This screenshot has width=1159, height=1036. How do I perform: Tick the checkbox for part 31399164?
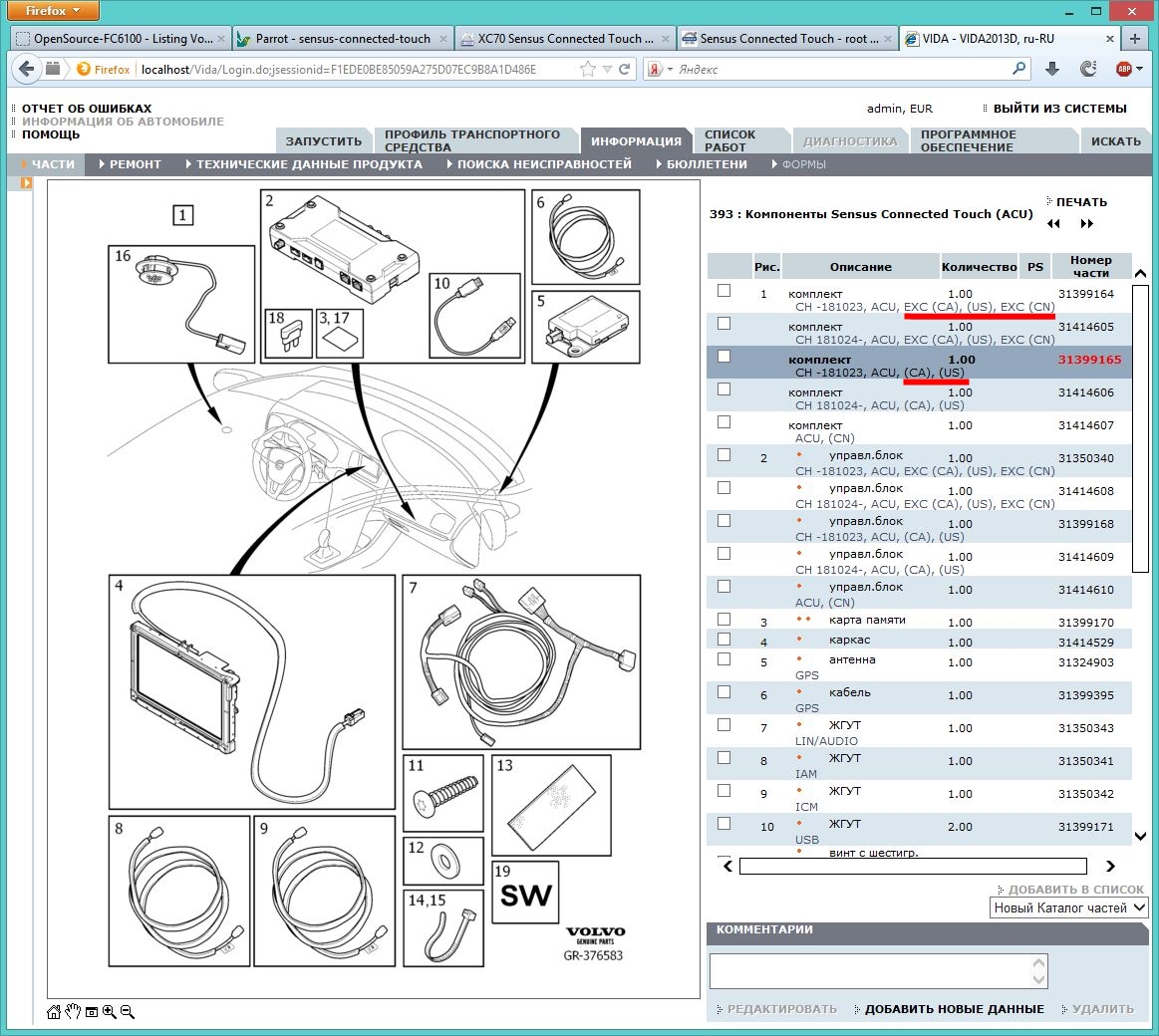point(724,291)
